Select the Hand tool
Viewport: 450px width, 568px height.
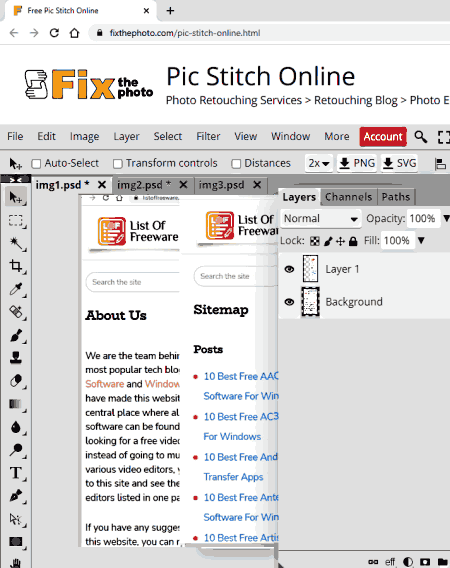coord(16,562)
